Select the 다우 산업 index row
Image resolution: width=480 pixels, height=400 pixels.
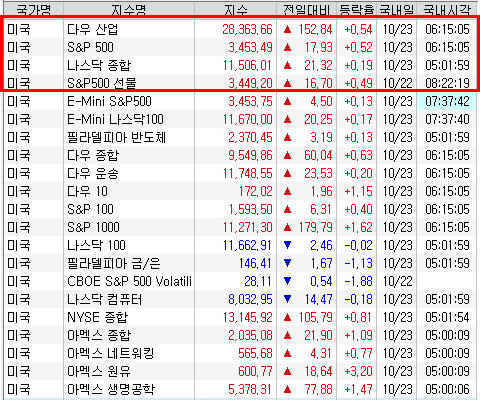(240, 29)
